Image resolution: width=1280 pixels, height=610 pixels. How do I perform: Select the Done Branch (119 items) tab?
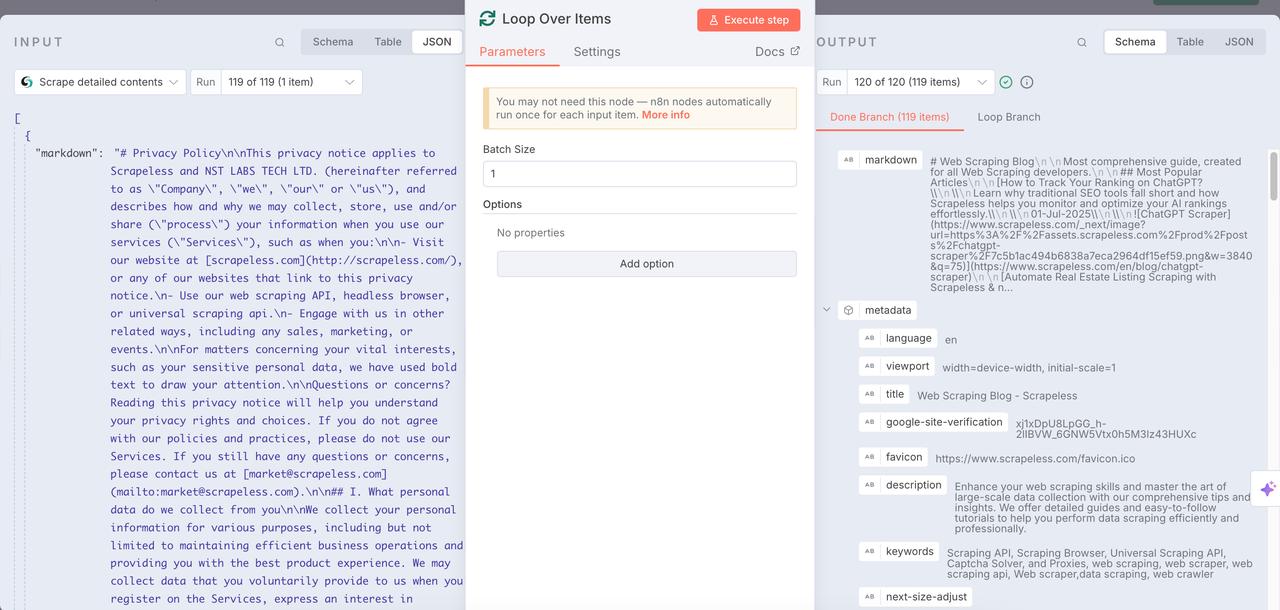(x=889, y=117)
